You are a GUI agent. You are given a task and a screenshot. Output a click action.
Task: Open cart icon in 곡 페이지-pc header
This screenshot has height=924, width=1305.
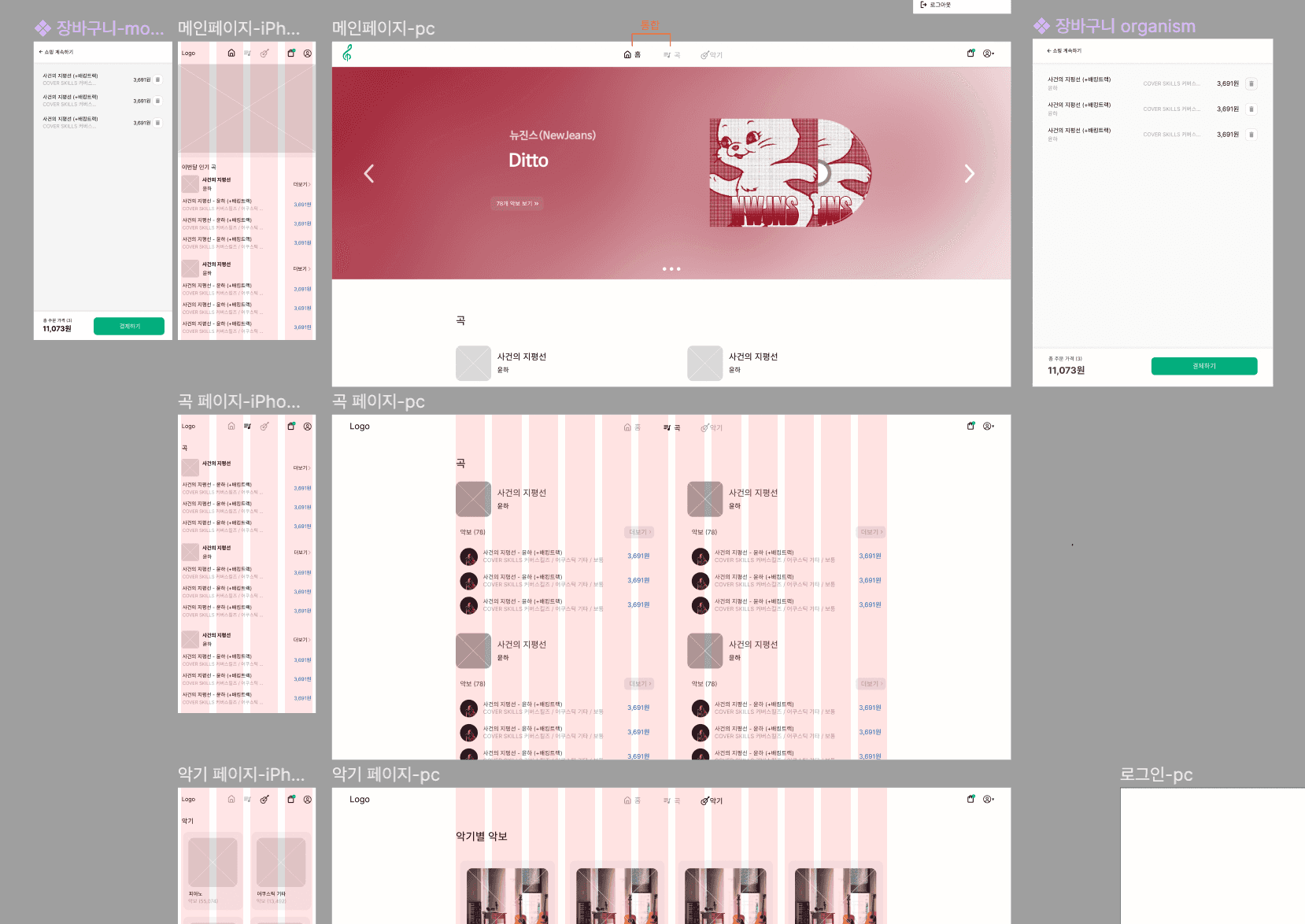970,427
